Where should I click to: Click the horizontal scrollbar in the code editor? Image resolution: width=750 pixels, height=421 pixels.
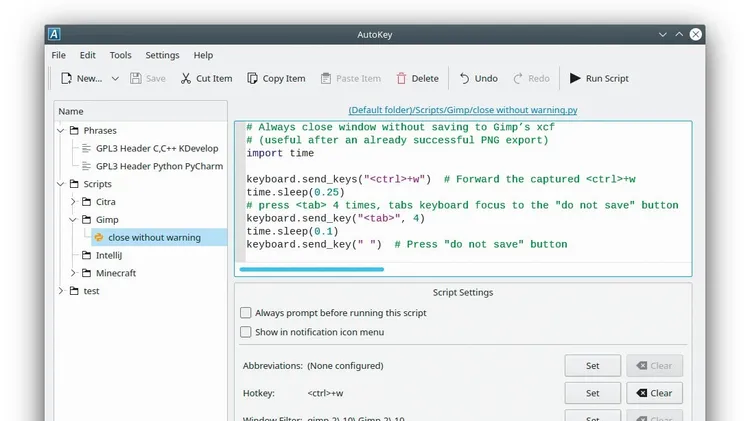tap(311, 269)
